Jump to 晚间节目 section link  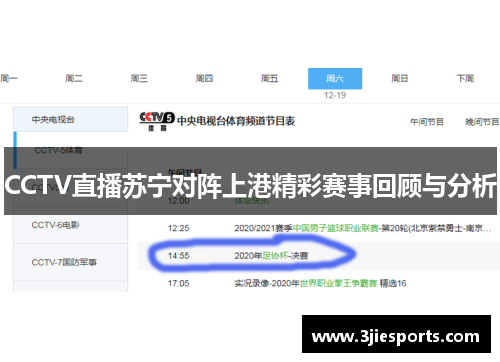pyautogui.click(x=482, y=122)
